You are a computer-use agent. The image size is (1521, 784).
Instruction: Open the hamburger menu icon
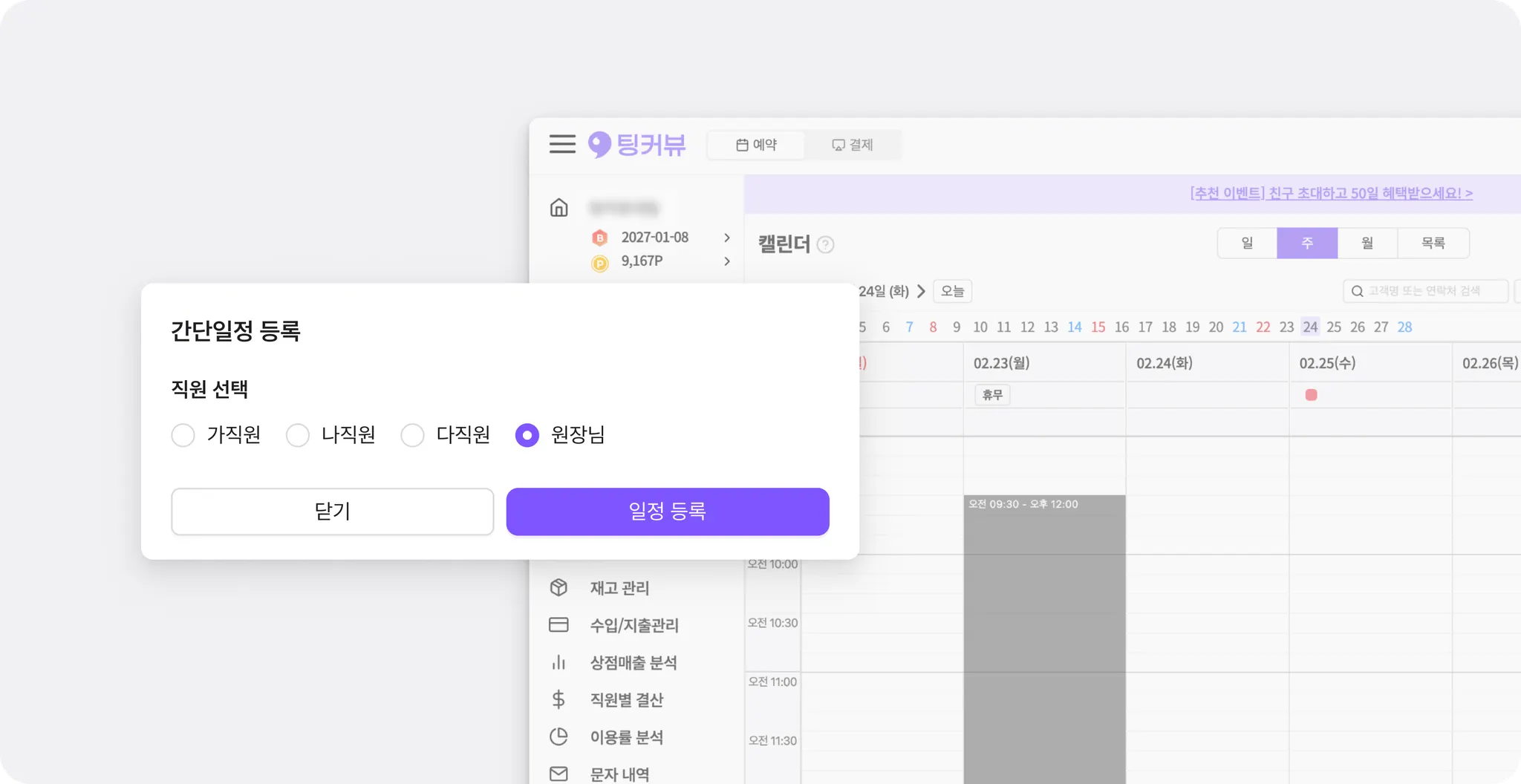(562, 144)
